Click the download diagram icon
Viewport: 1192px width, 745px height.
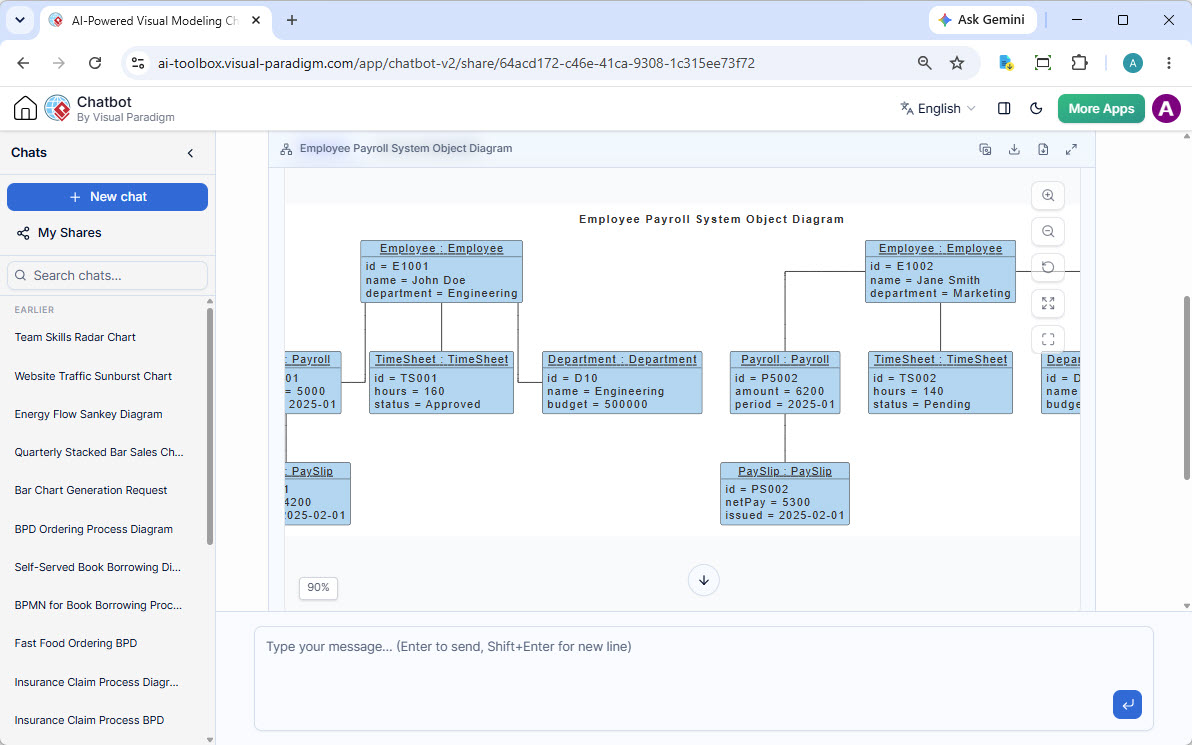pos(1014,150)
